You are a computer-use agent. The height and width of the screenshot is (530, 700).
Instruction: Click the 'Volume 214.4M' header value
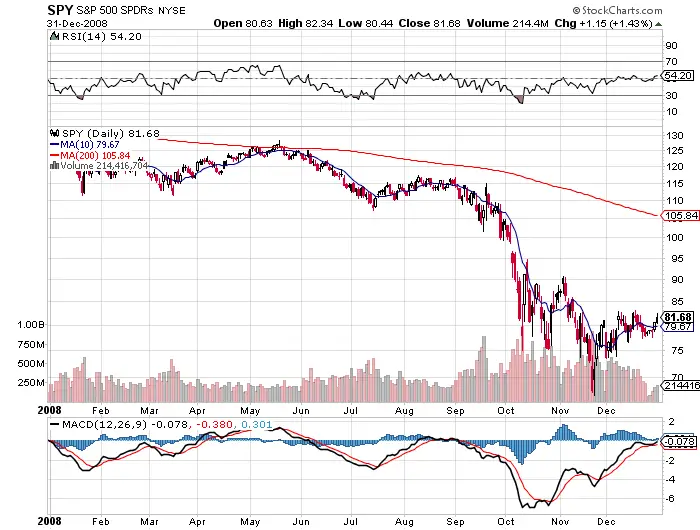pyautogui.click(x=508, y=23)
